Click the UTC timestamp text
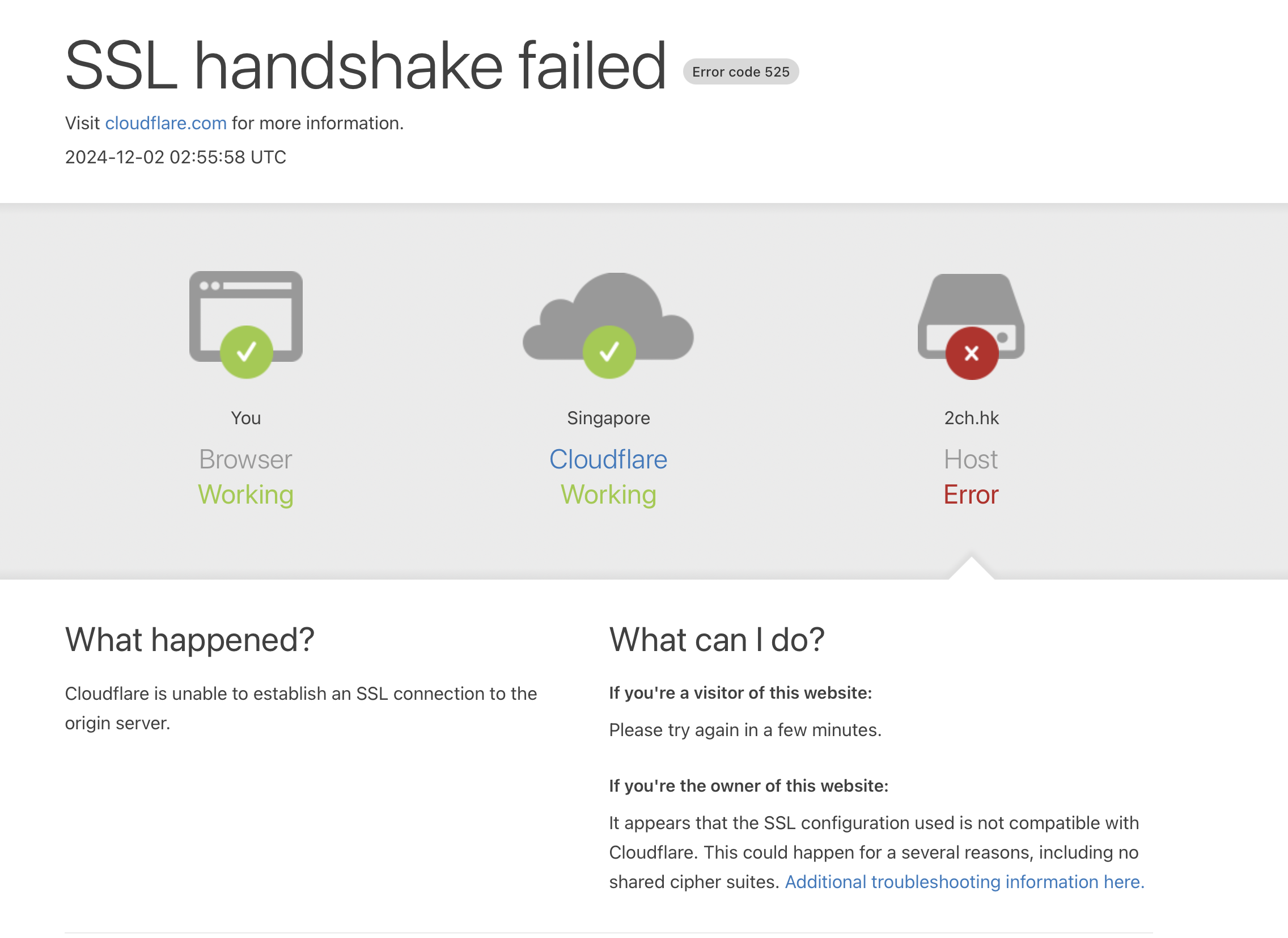 pyautogui.click(x=176, y=158)
